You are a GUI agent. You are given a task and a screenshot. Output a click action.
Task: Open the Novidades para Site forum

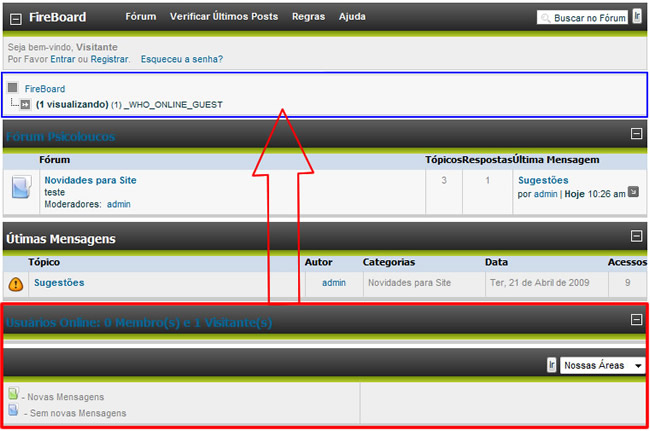click(x=90, y=180)
